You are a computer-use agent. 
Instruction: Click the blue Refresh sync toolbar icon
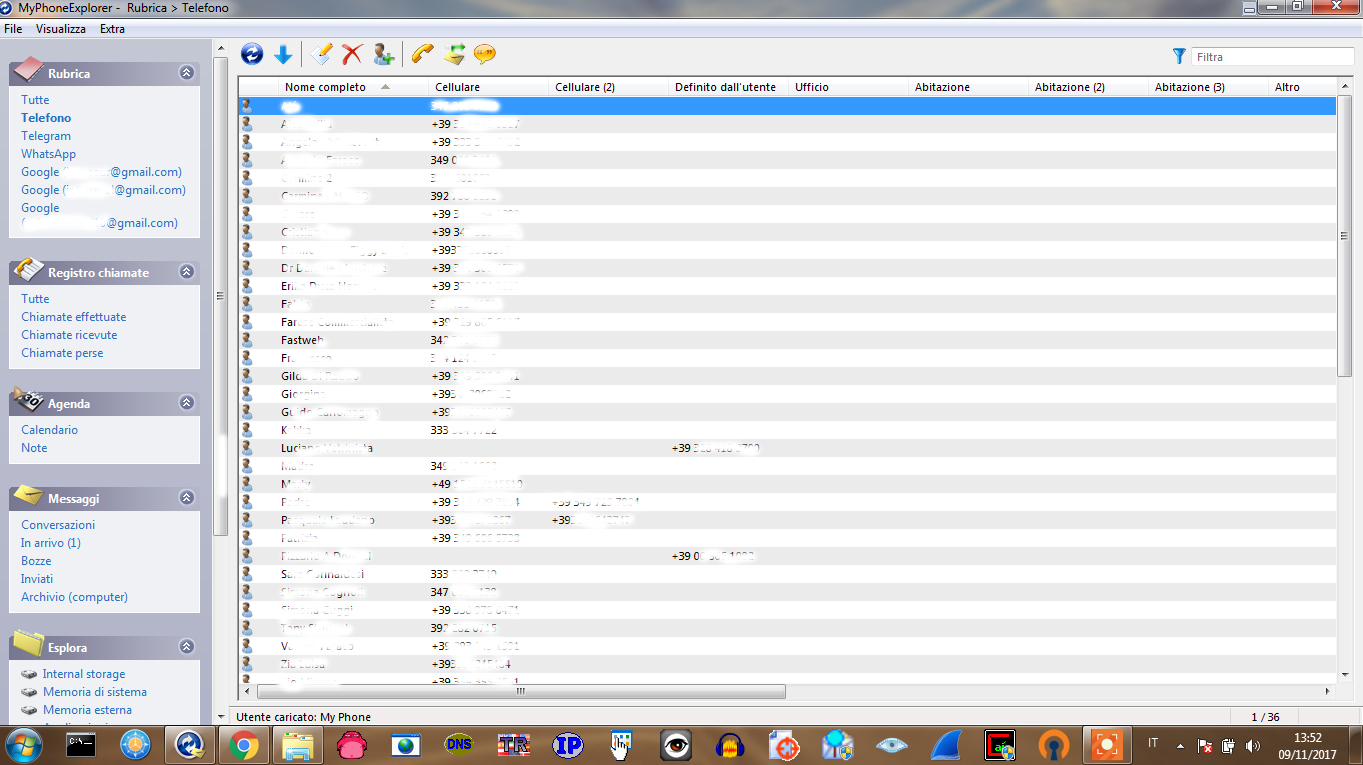point(252,54)
